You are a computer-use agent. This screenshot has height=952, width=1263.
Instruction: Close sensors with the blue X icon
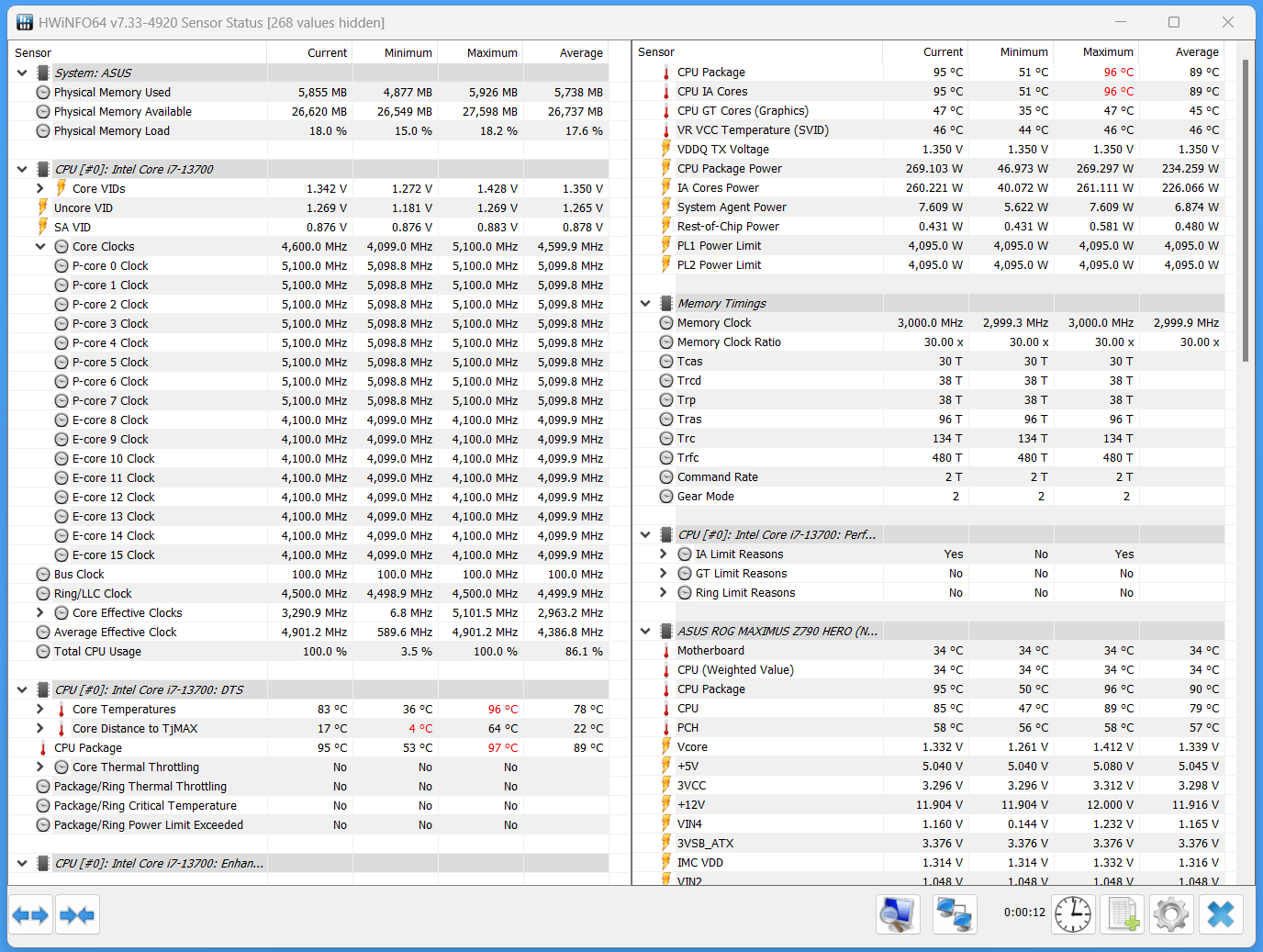coord(1221,914)
